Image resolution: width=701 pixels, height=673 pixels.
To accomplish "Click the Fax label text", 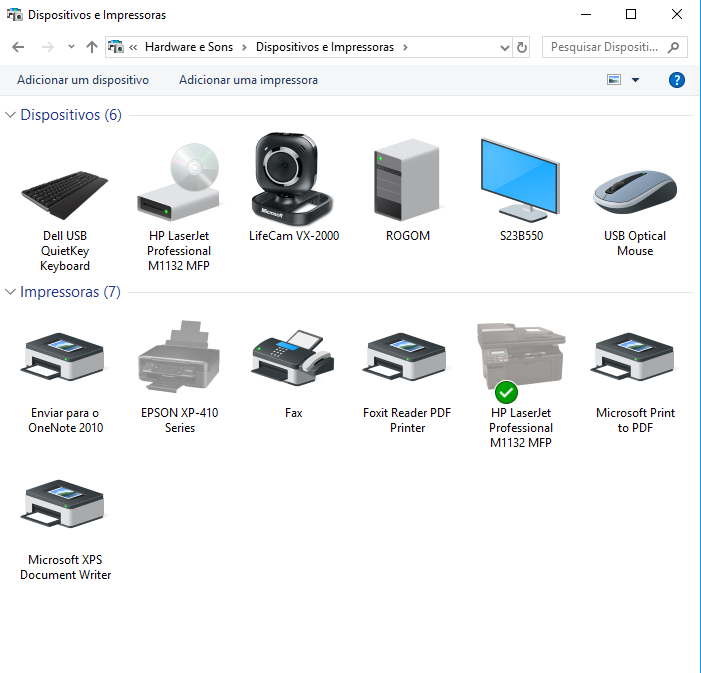I will (x=294, y=413).
